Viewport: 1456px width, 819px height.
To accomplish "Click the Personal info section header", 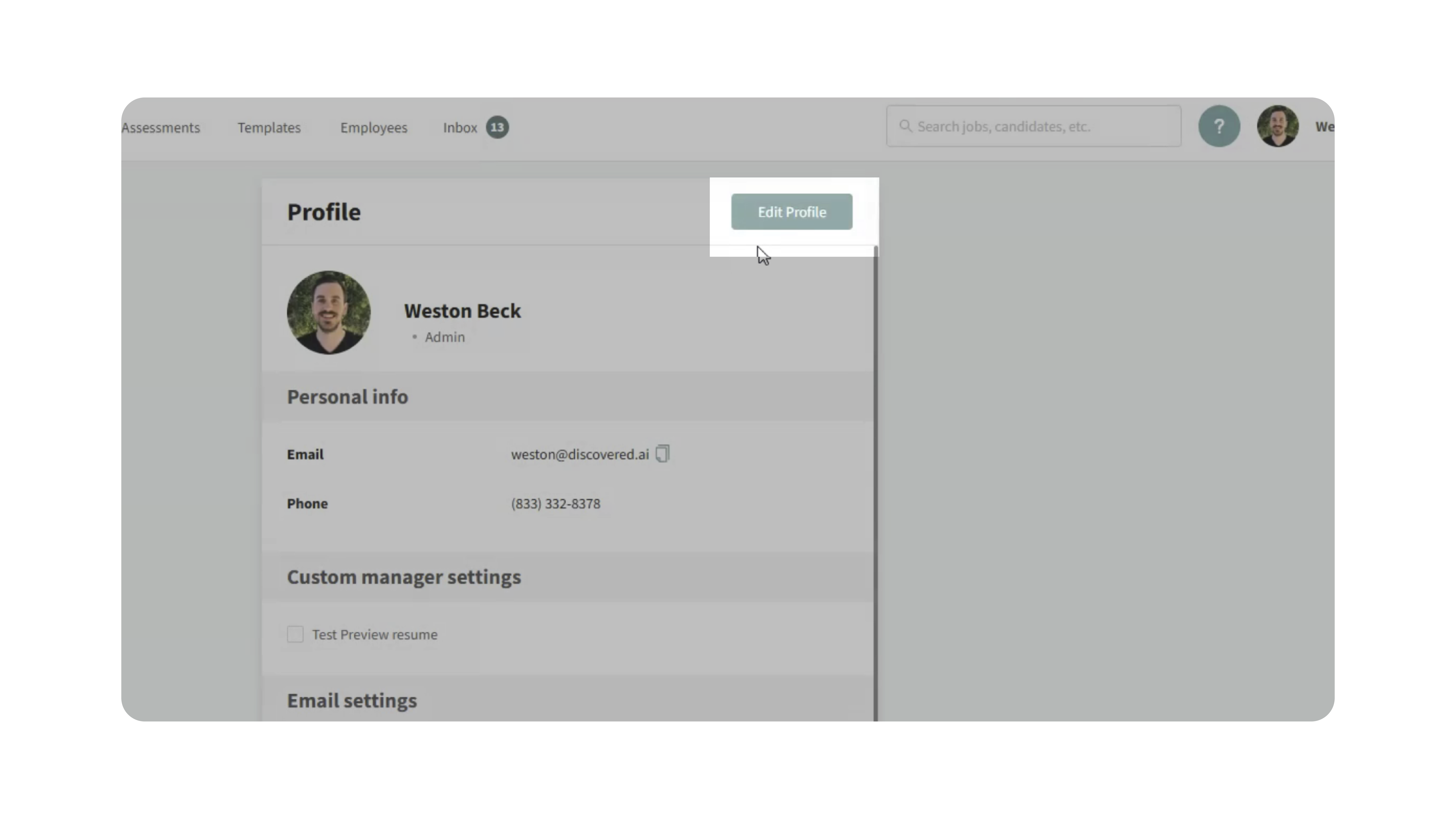I will pos(348,397).
